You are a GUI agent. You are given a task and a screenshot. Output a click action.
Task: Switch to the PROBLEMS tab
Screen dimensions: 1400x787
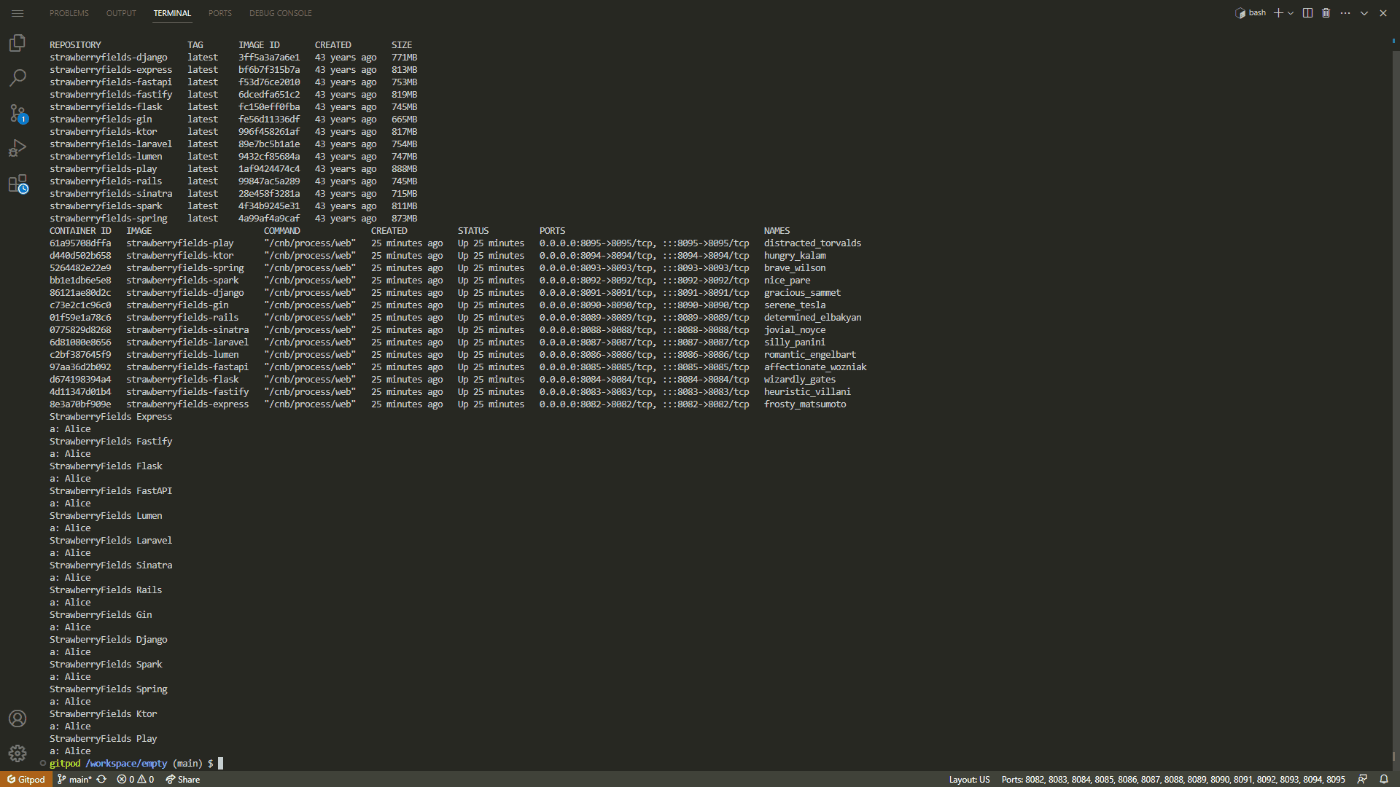pyautogui.click(x=69, y=13)
